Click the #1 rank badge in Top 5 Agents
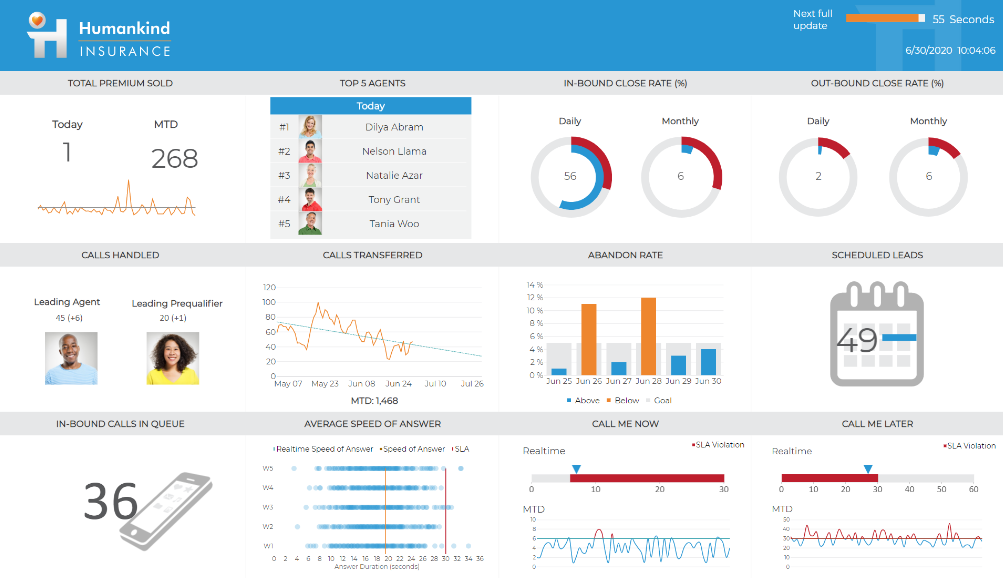The height and width of the screenshot is (578, 1003). [x=283, y=127]
